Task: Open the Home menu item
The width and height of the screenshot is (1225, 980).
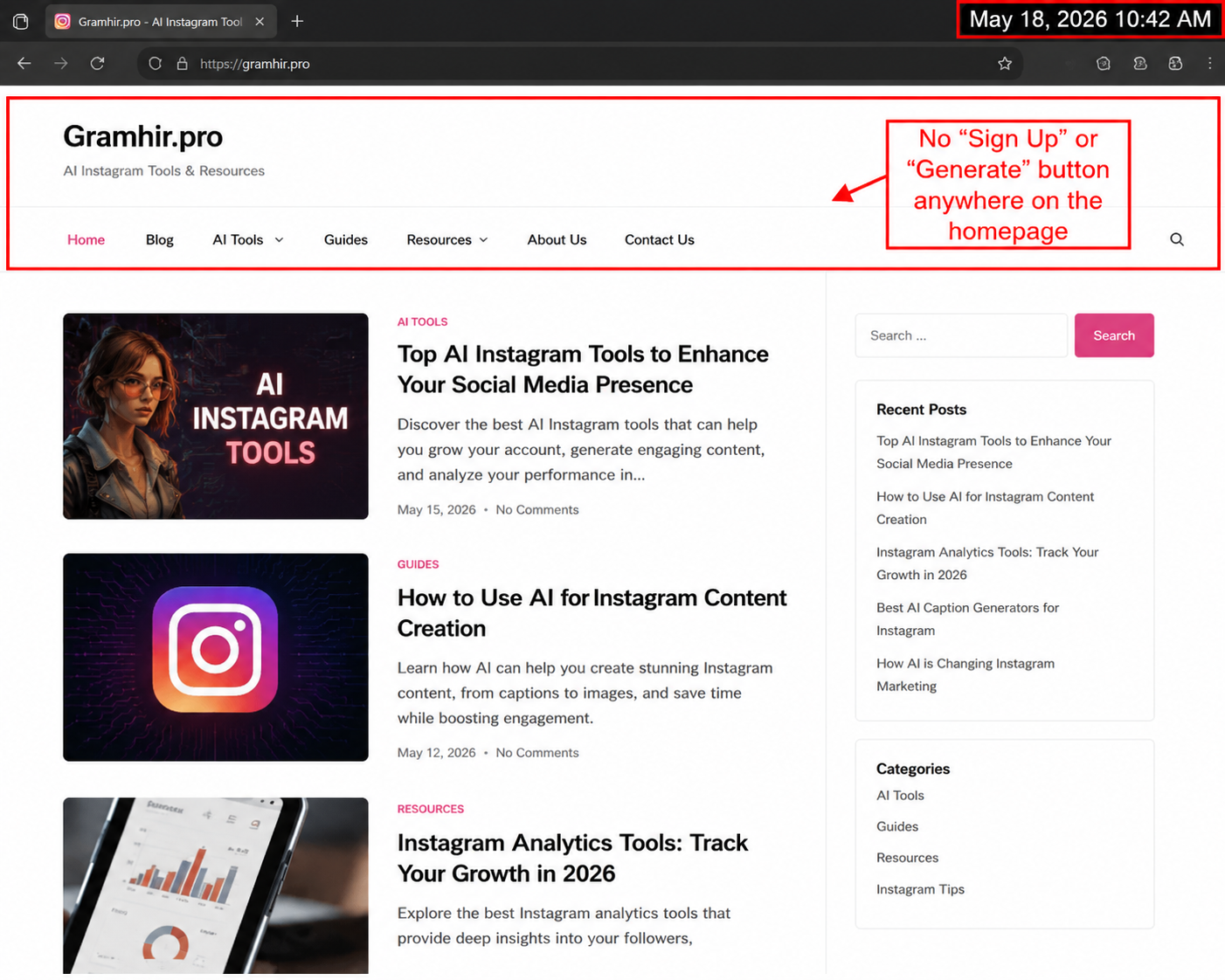Action: [x=86, y=239]
